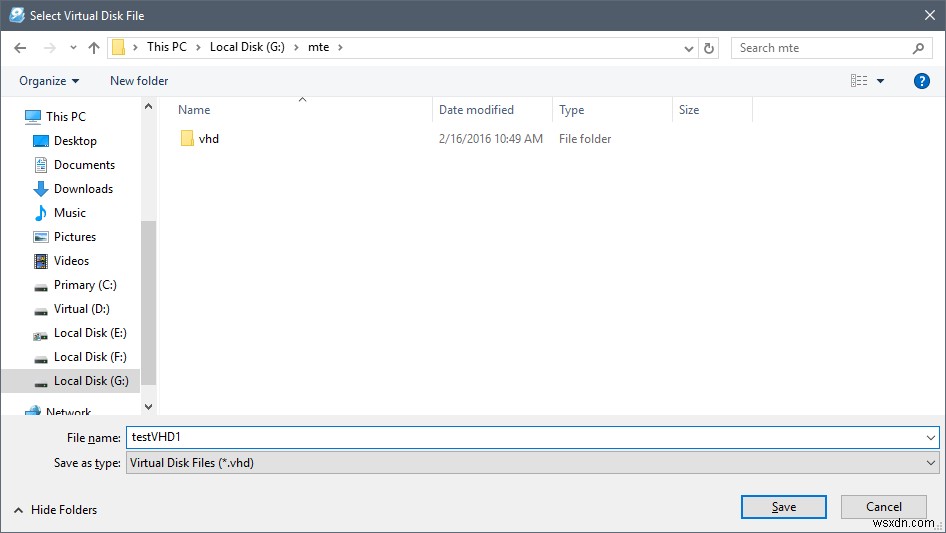Click the Desktop icon in sidebar

pyautogui.click(x=40, y=141)
